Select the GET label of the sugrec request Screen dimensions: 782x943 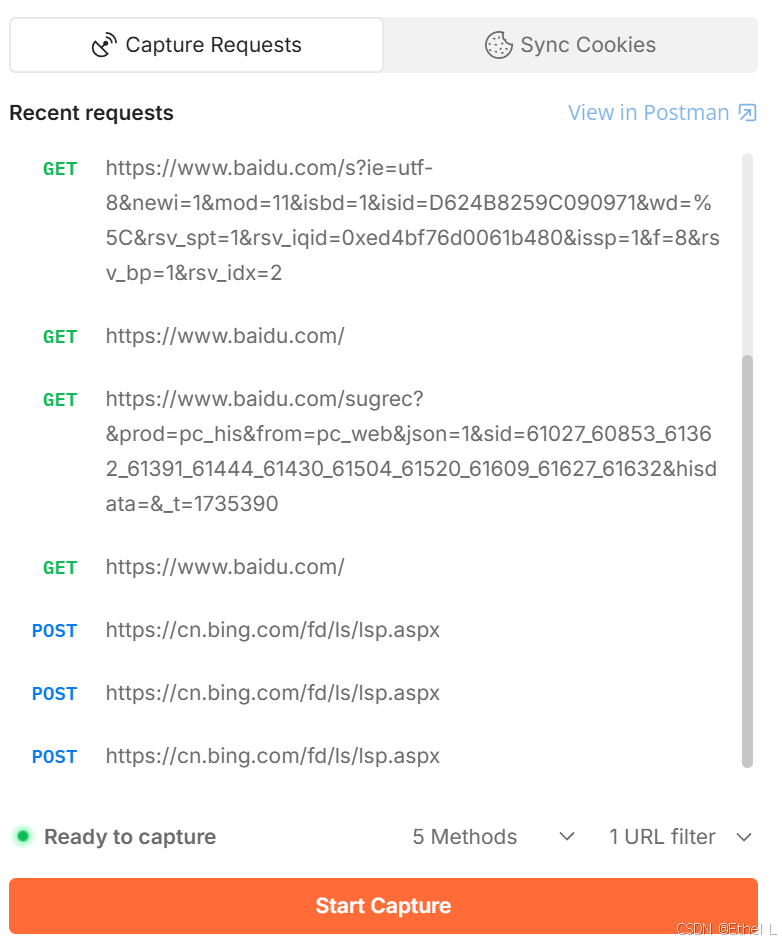tap(60, 399)
